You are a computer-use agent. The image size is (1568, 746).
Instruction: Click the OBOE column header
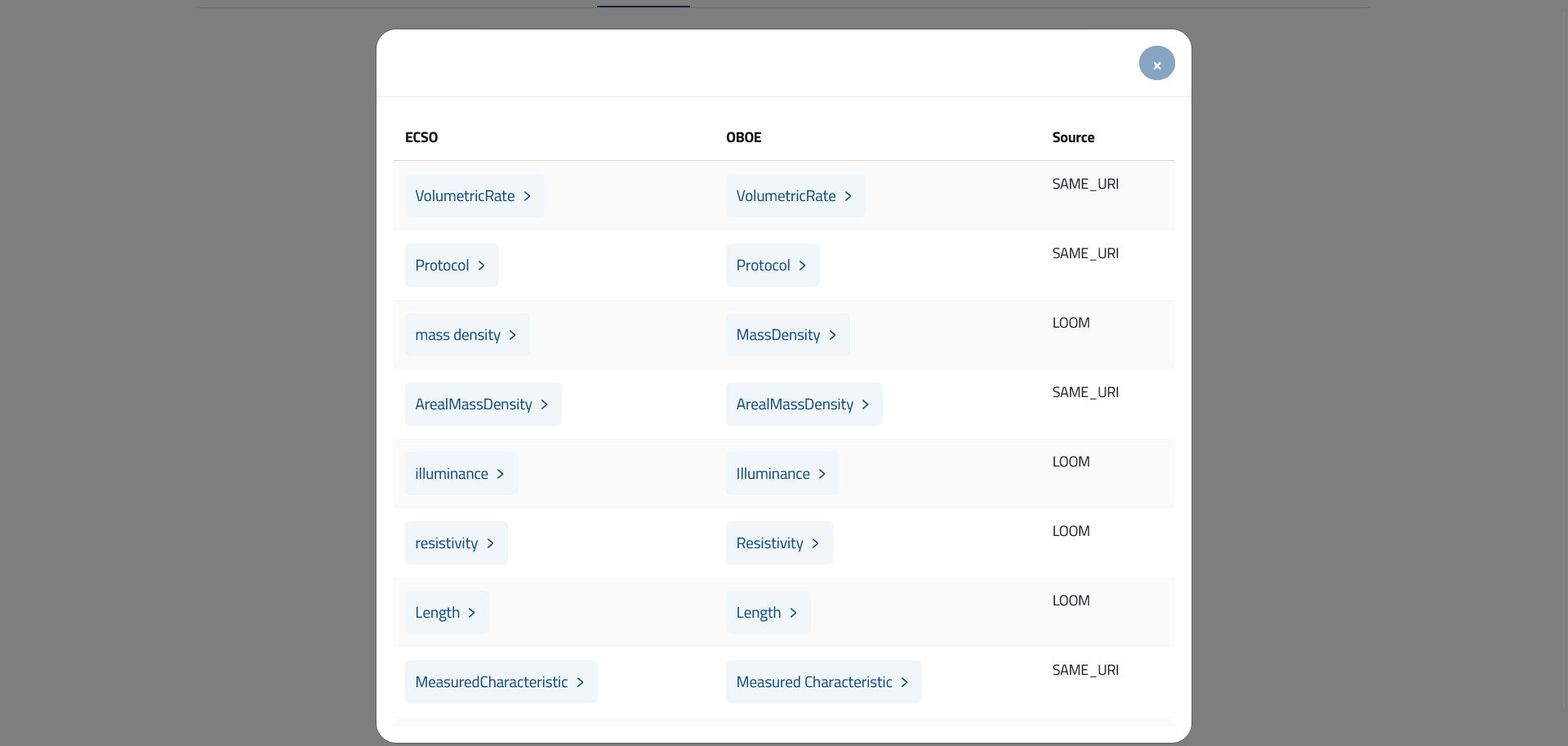[x=743, y=137]
